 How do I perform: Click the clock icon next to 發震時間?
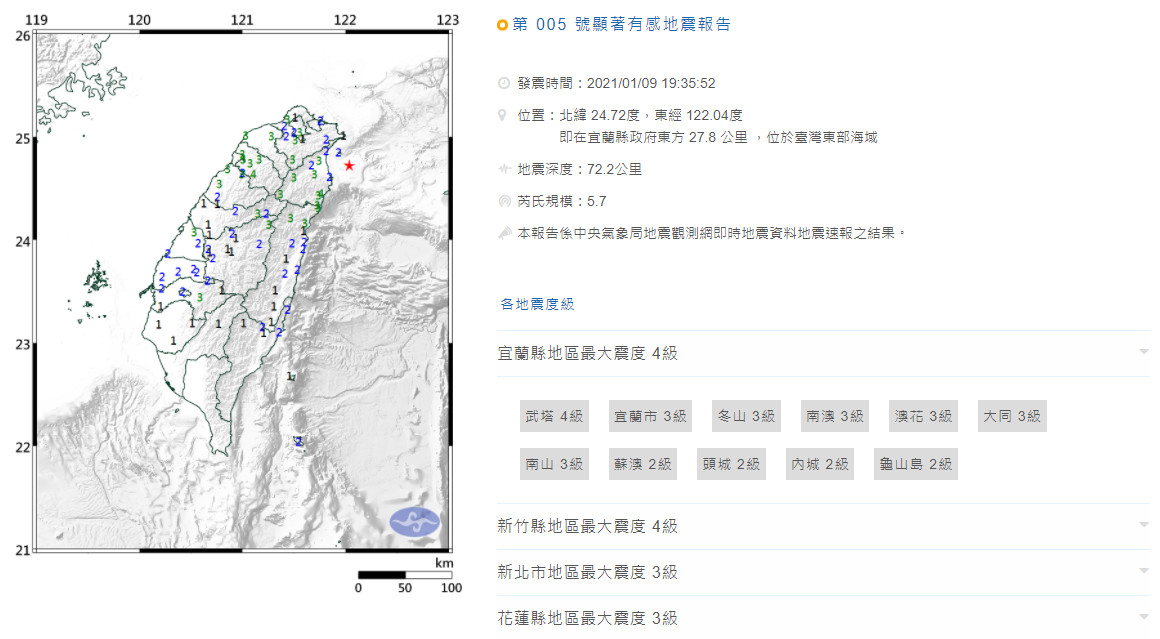point(503,83)
